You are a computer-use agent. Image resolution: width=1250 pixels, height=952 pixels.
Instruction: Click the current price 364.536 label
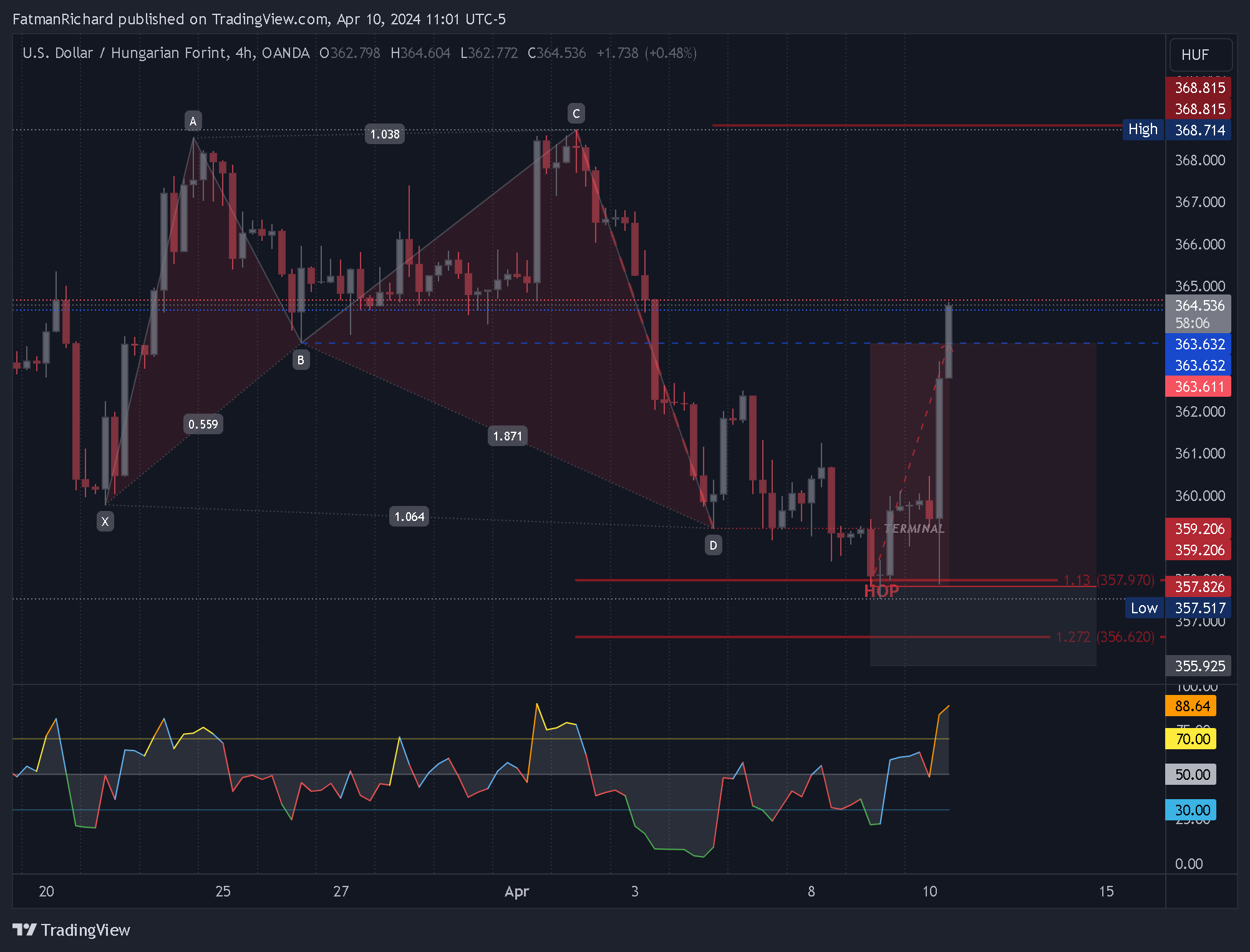(x=1198, y=306)
